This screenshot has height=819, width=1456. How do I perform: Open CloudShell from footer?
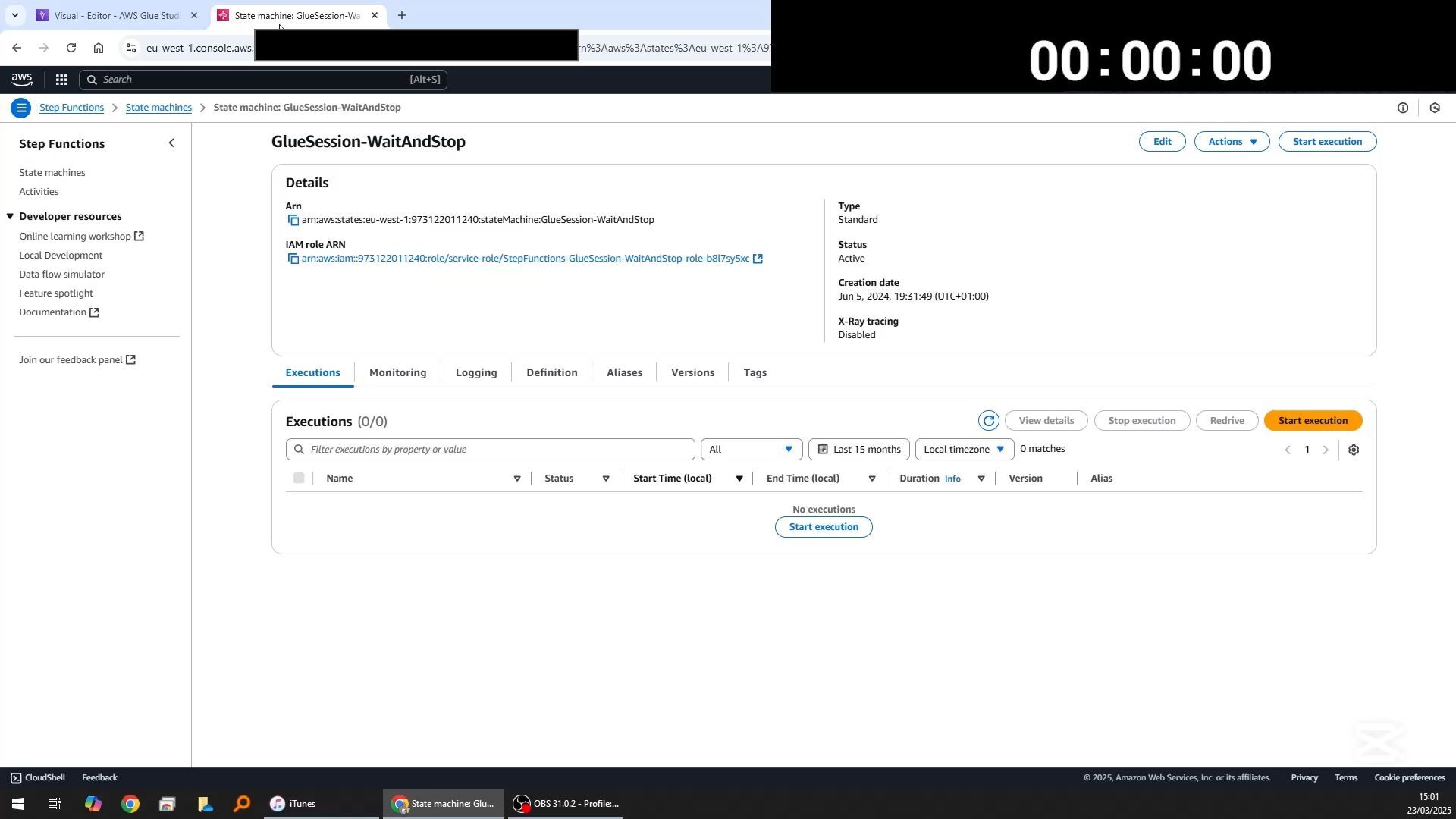pos(38,778)
